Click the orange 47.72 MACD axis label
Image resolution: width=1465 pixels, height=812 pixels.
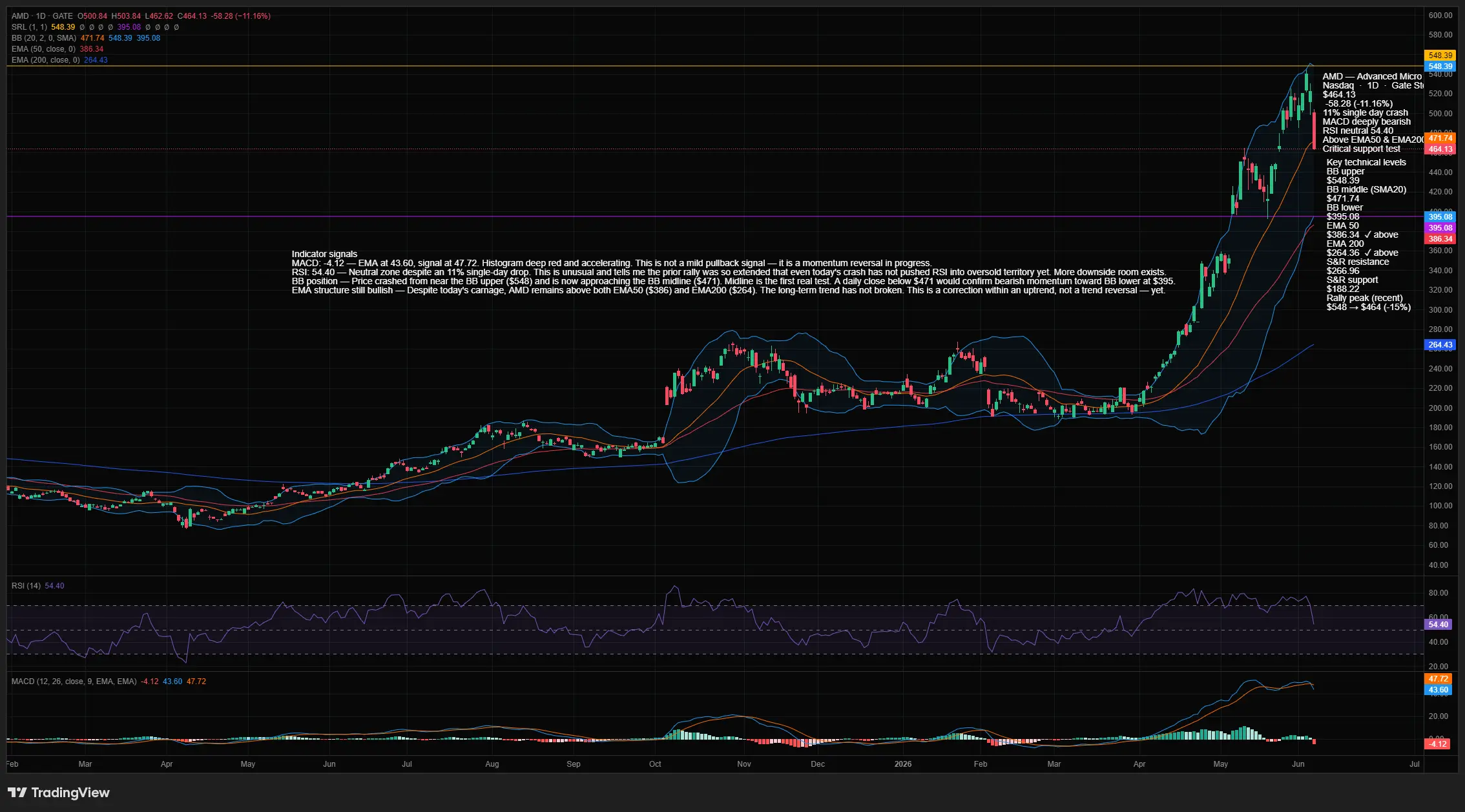click(x=1439, y=679)
